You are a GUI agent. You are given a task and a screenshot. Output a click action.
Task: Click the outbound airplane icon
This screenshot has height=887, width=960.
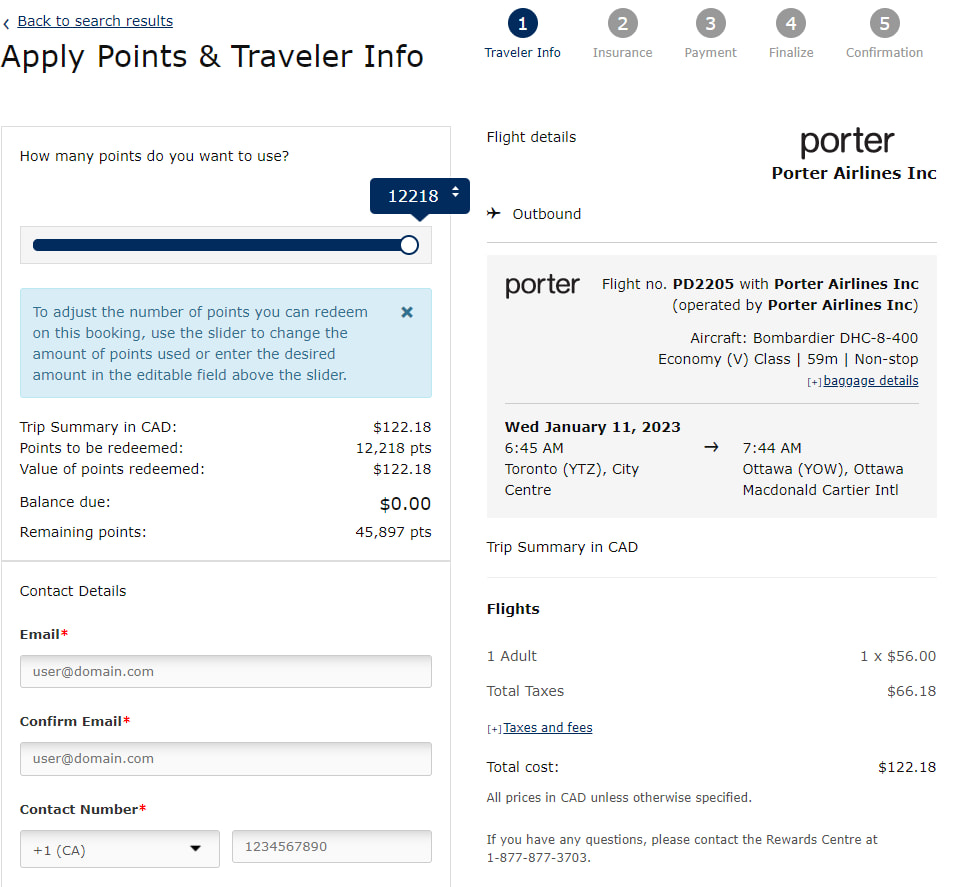coord(493,213)
